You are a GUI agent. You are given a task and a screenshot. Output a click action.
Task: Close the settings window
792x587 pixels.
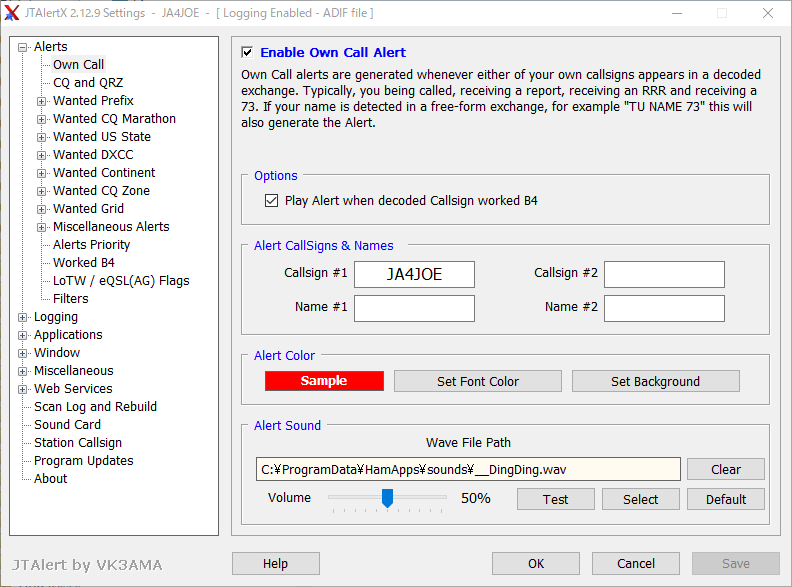768,13
